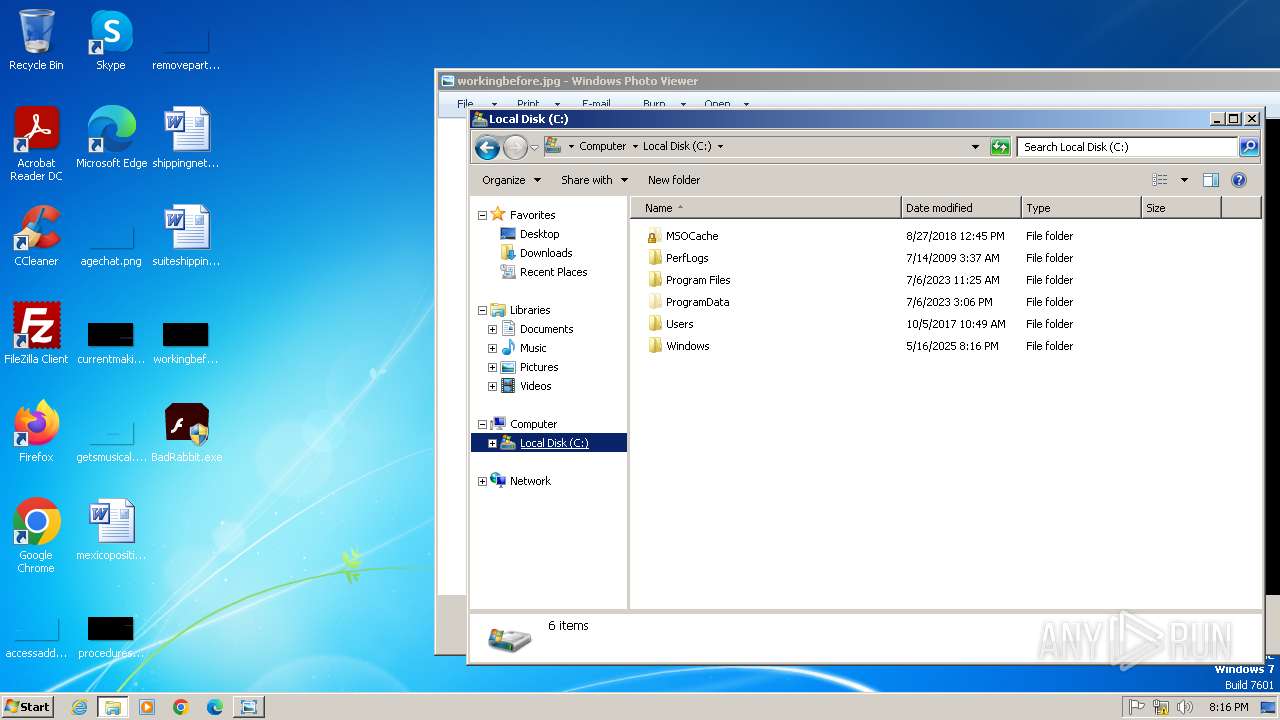Viewport: 1280px width, 720px height.
Task: Click the refresh button in address bar
Action: pyautogui.click(x=1000, y=147)
